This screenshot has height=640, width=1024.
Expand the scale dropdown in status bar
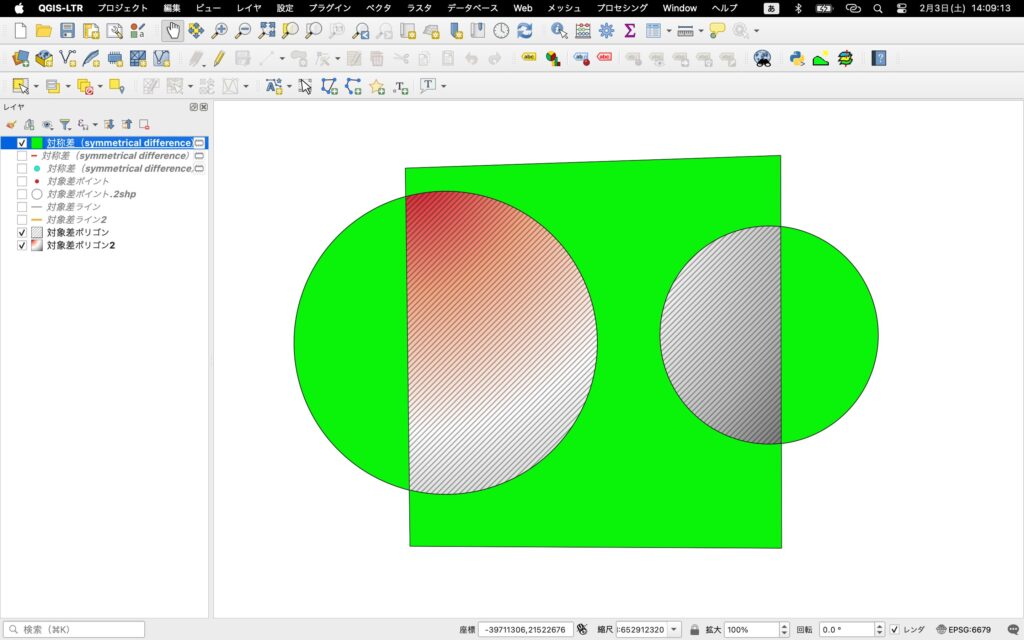(x=675, y=630)
